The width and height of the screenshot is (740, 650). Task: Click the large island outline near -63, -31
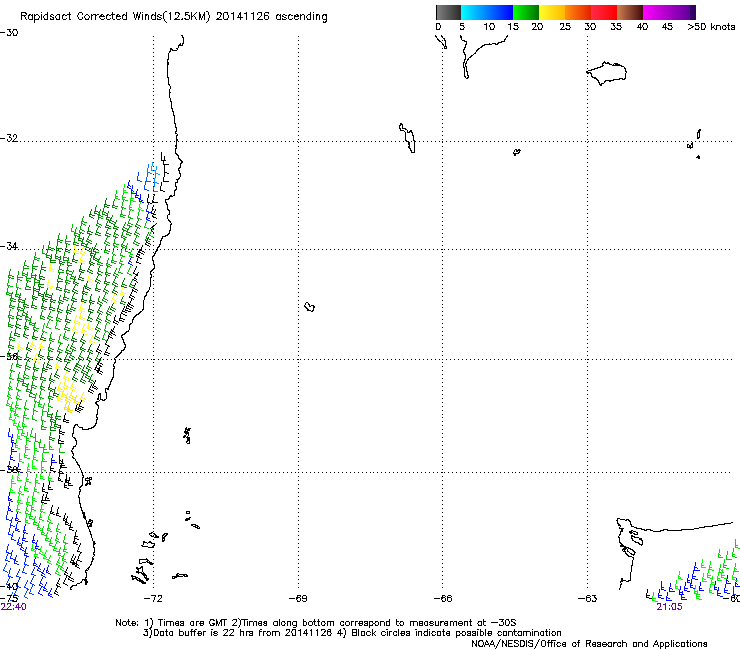point(606,73)
